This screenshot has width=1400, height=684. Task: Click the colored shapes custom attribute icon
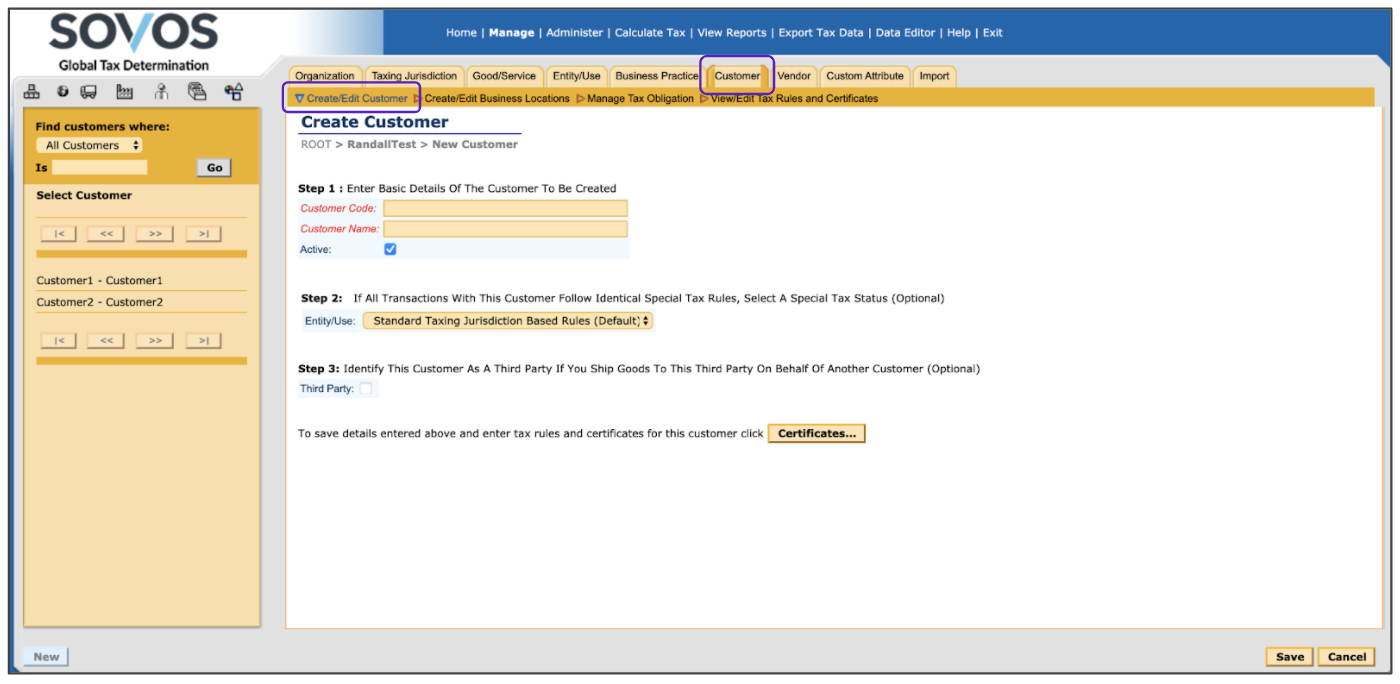234,92
